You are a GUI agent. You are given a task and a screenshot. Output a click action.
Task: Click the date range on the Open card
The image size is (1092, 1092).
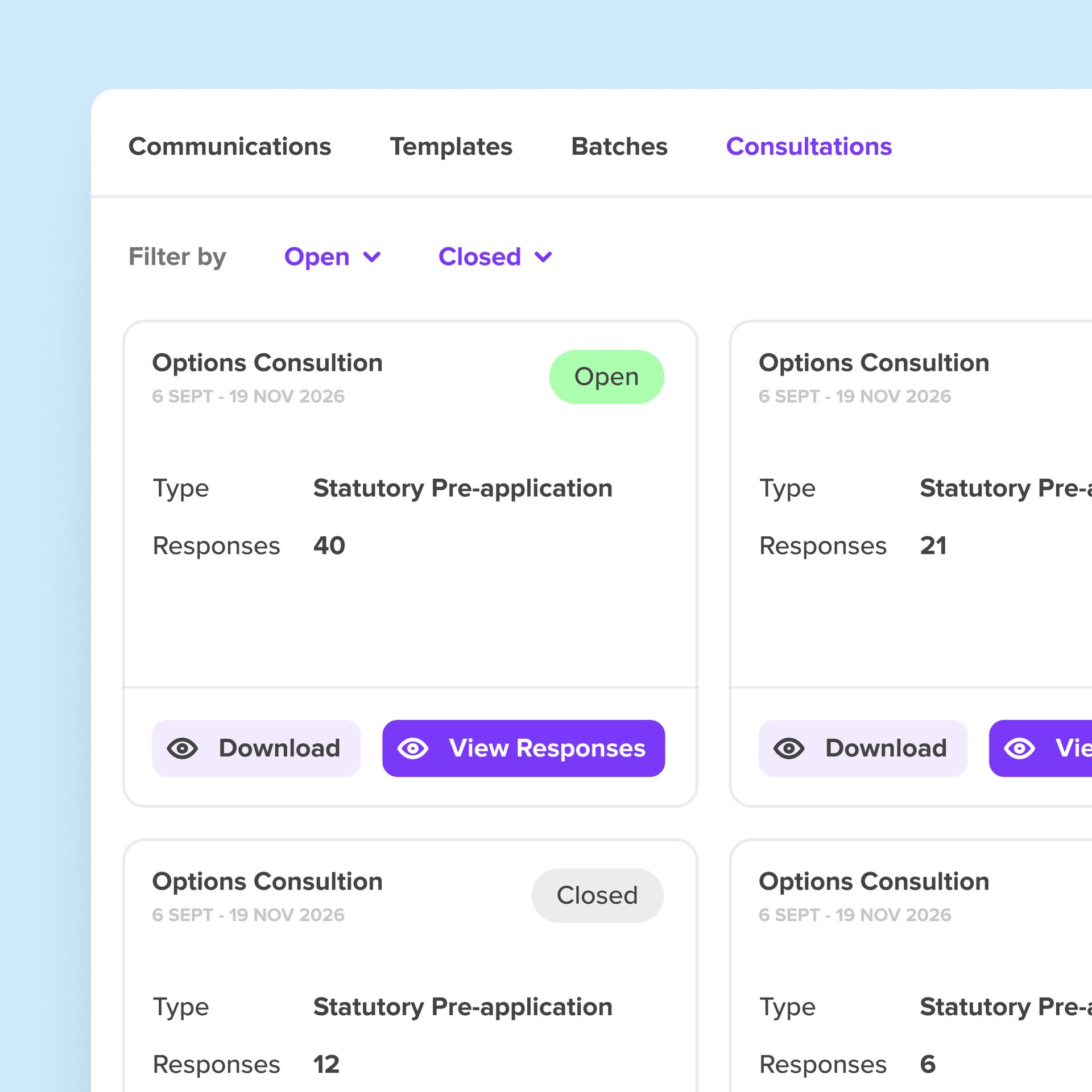[x=248, y=396]
